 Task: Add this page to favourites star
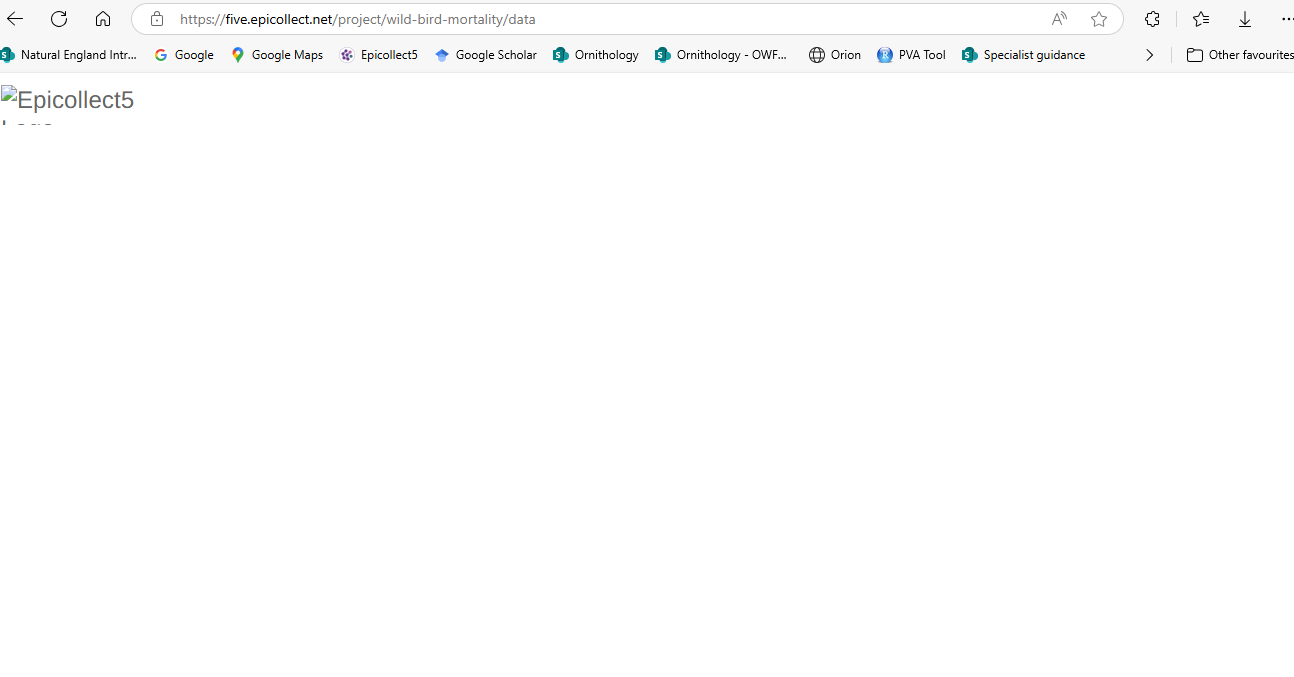pyautogui.click(x=1099, y=19)
